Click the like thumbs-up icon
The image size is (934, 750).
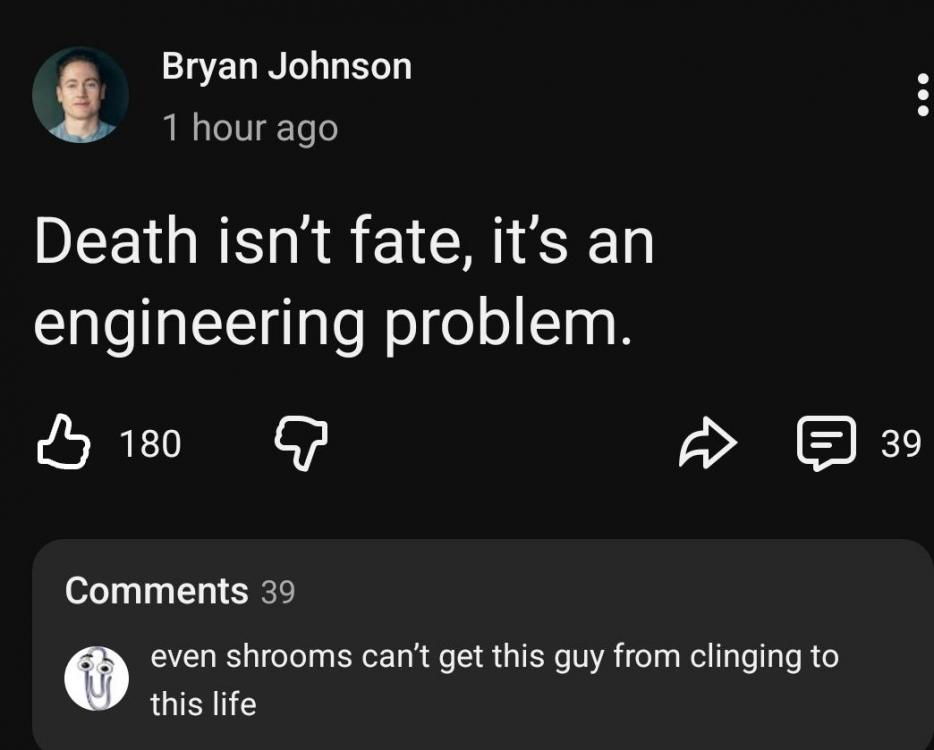point(62,440)
